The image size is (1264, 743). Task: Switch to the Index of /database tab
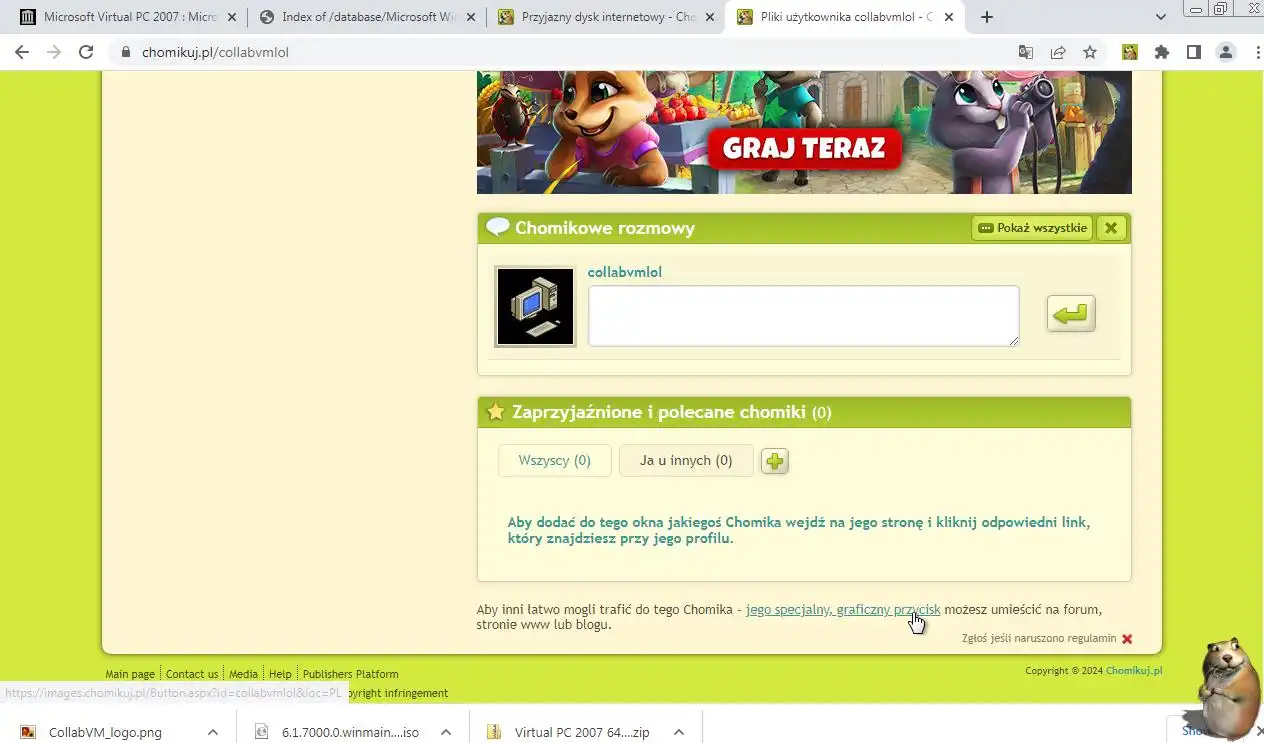click(367, 17)
